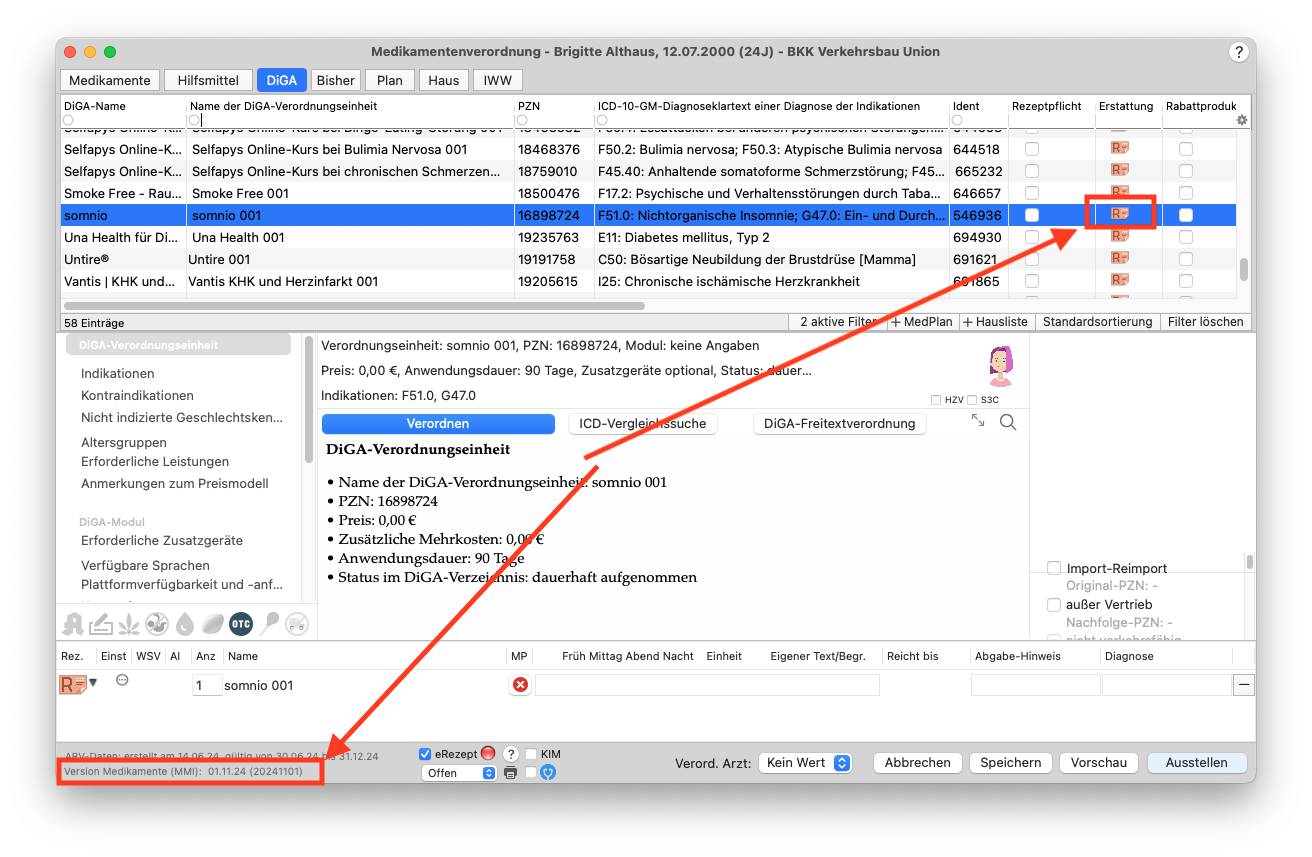Select the DiGA tab
The image size is (1312, 857).
[x=282, y=81]
